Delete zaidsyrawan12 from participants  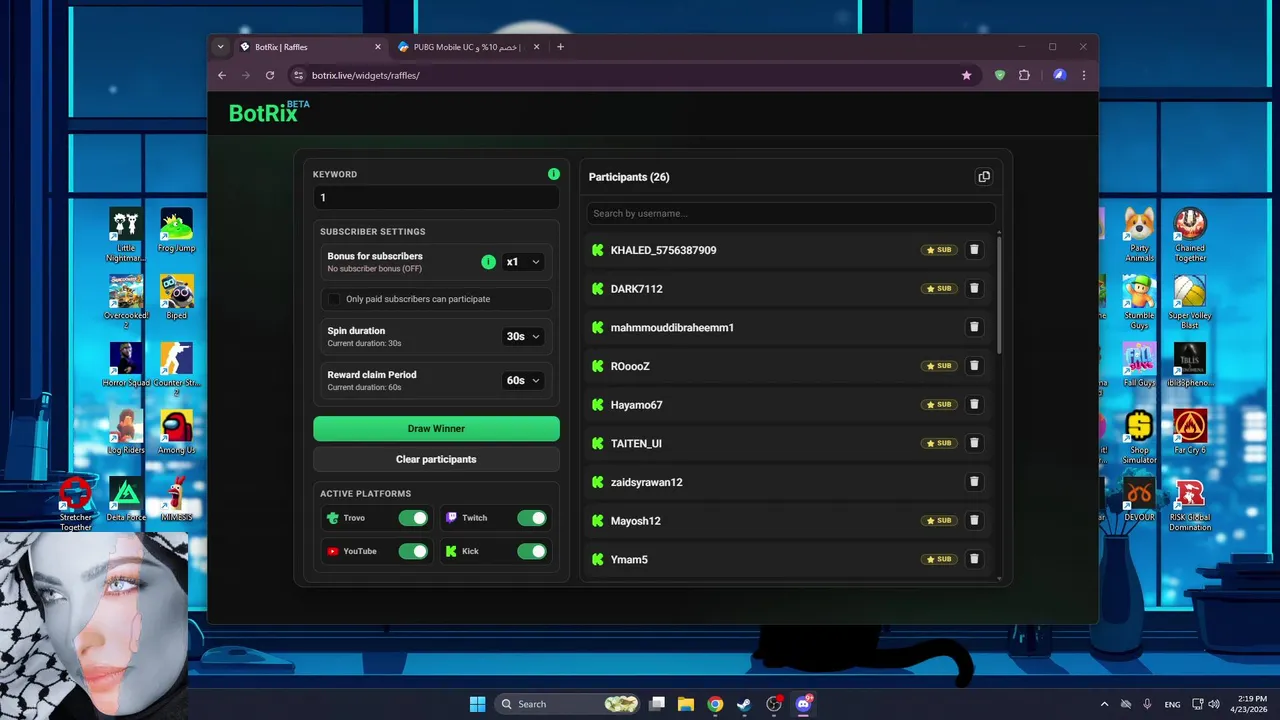coord(974,482)
